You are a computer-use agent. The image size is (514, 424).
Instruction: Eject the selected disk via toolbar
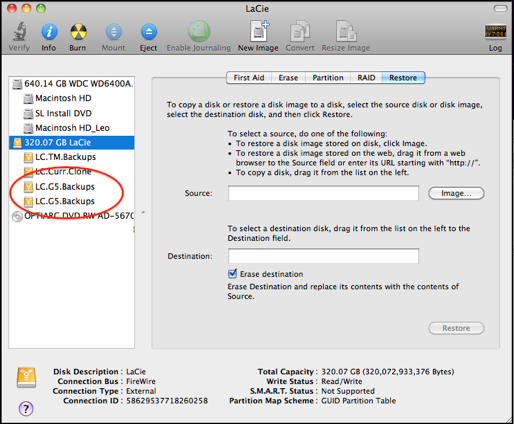(x=148, y=32)
